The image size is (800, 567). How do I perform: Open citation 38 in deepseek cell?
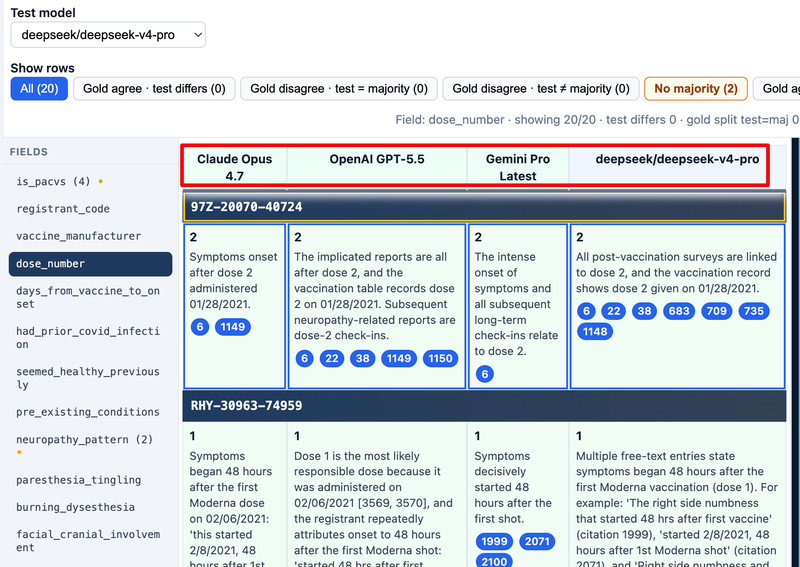pos(644,311)
